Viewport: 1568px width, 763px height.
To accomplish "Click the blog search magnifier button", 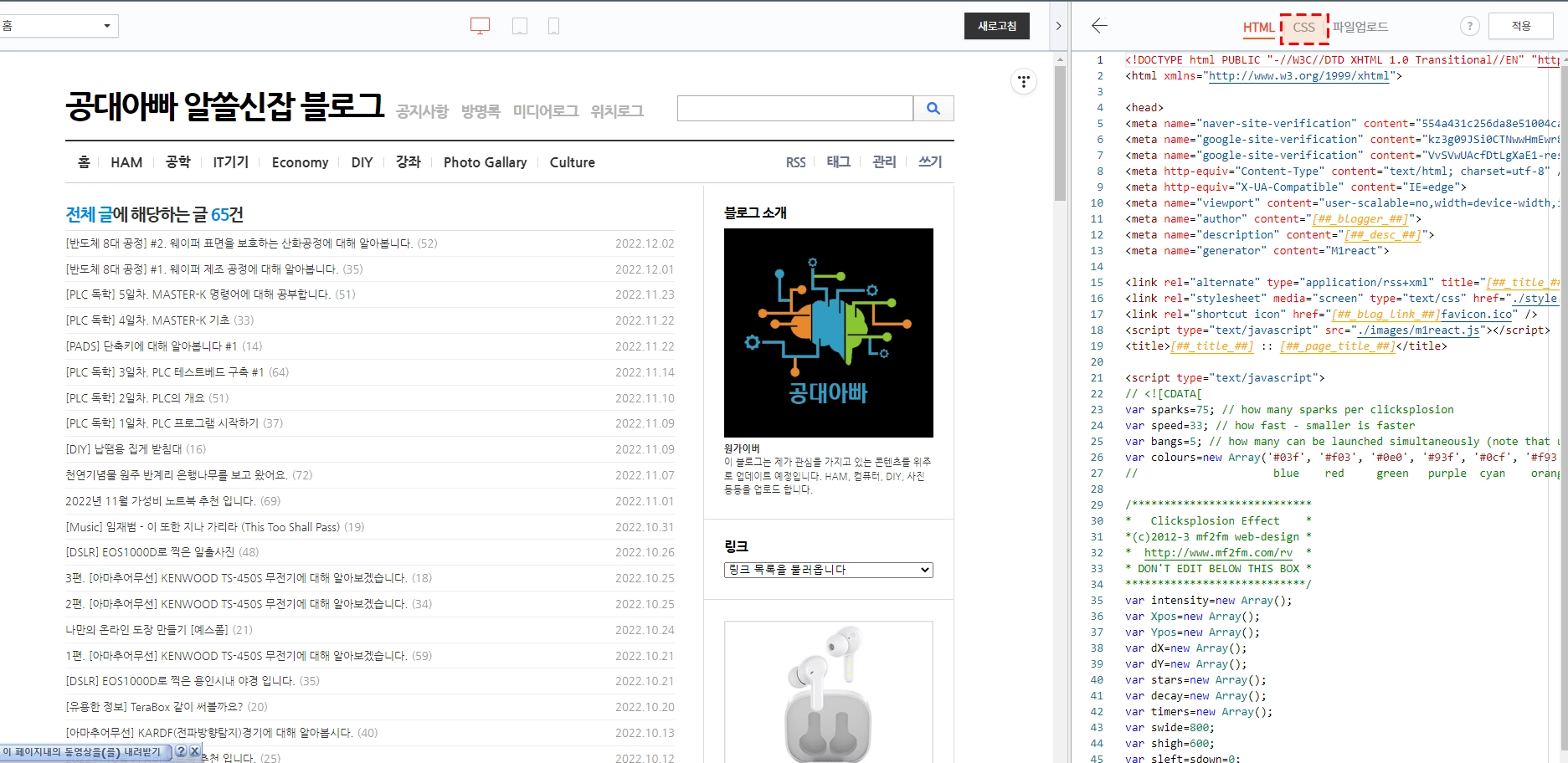I will point(933,109).
